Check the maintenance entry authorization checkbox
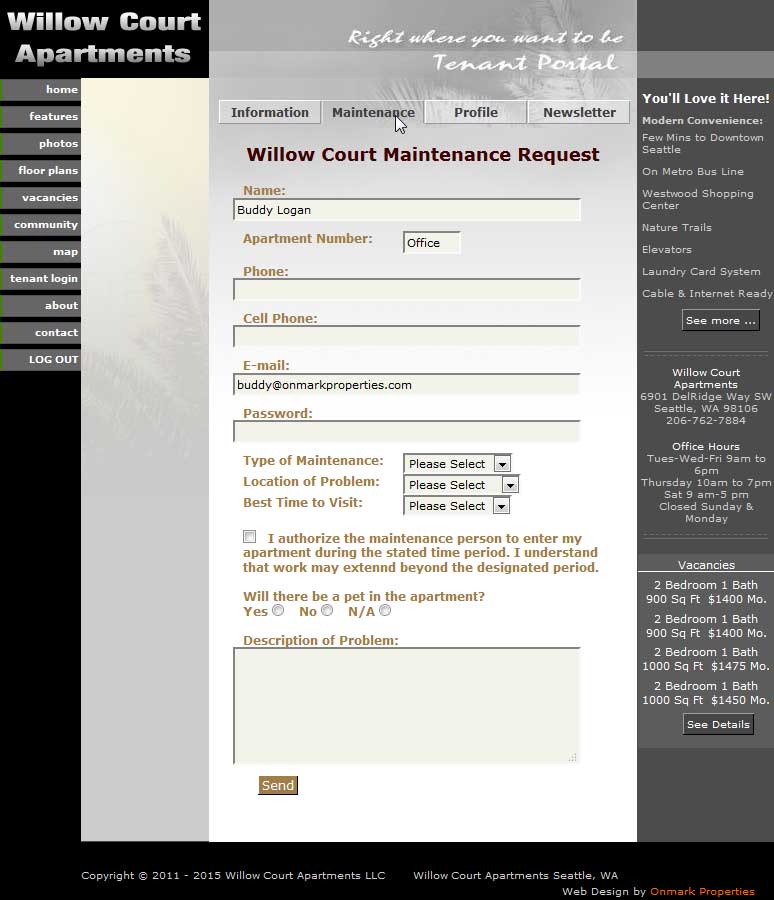 tap(249, 537)
